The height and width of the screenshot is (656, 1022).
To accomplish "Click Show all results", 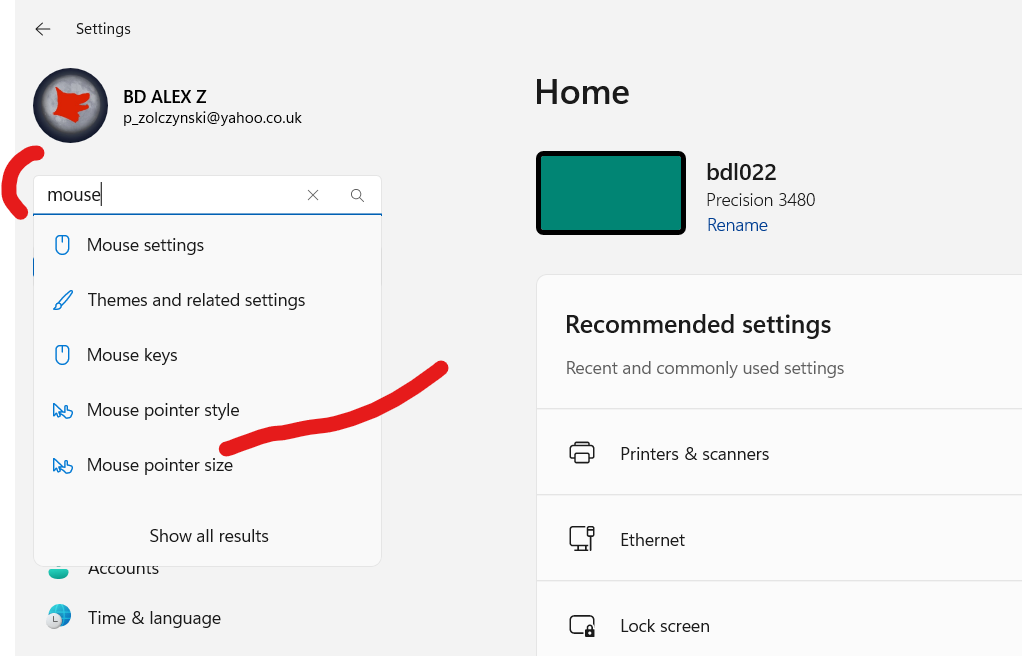I will (209, 536).
